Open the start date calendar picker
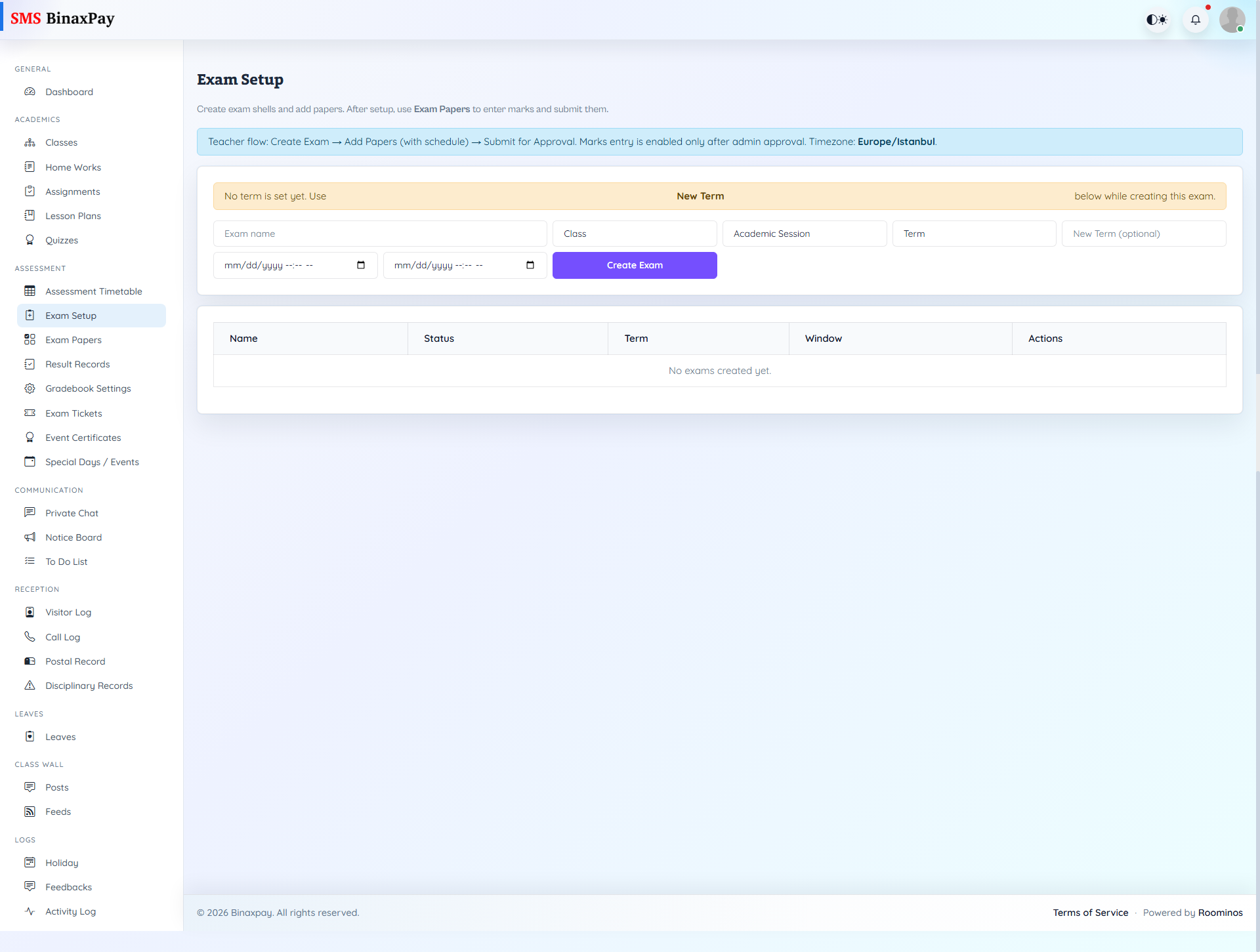 coord(360,265)
